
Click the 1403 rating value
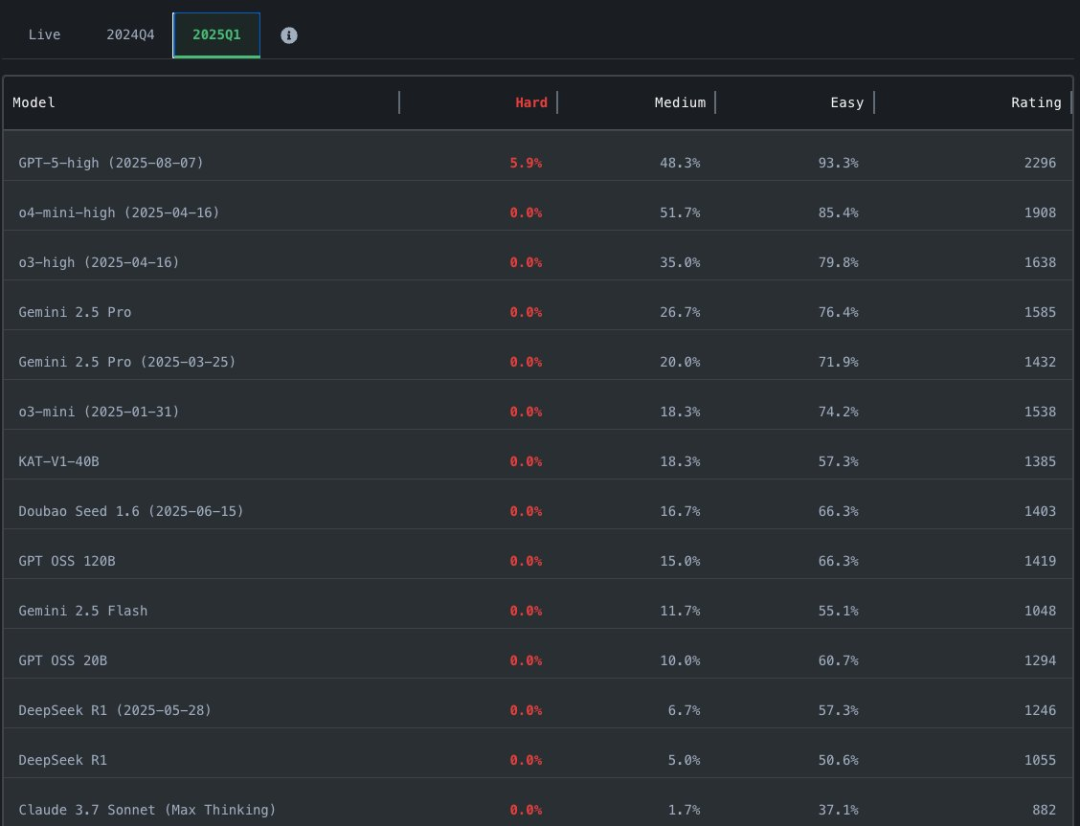tap(1040, 511)
